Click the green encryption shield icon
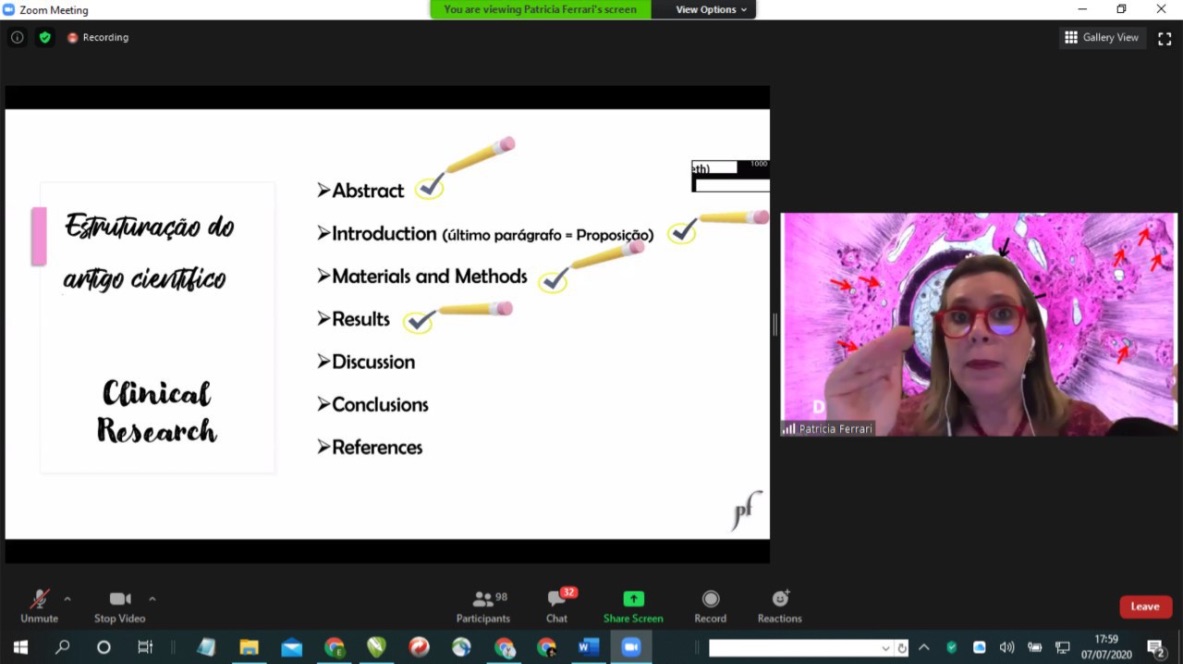 pyautogui.click(x=45, y=37)
